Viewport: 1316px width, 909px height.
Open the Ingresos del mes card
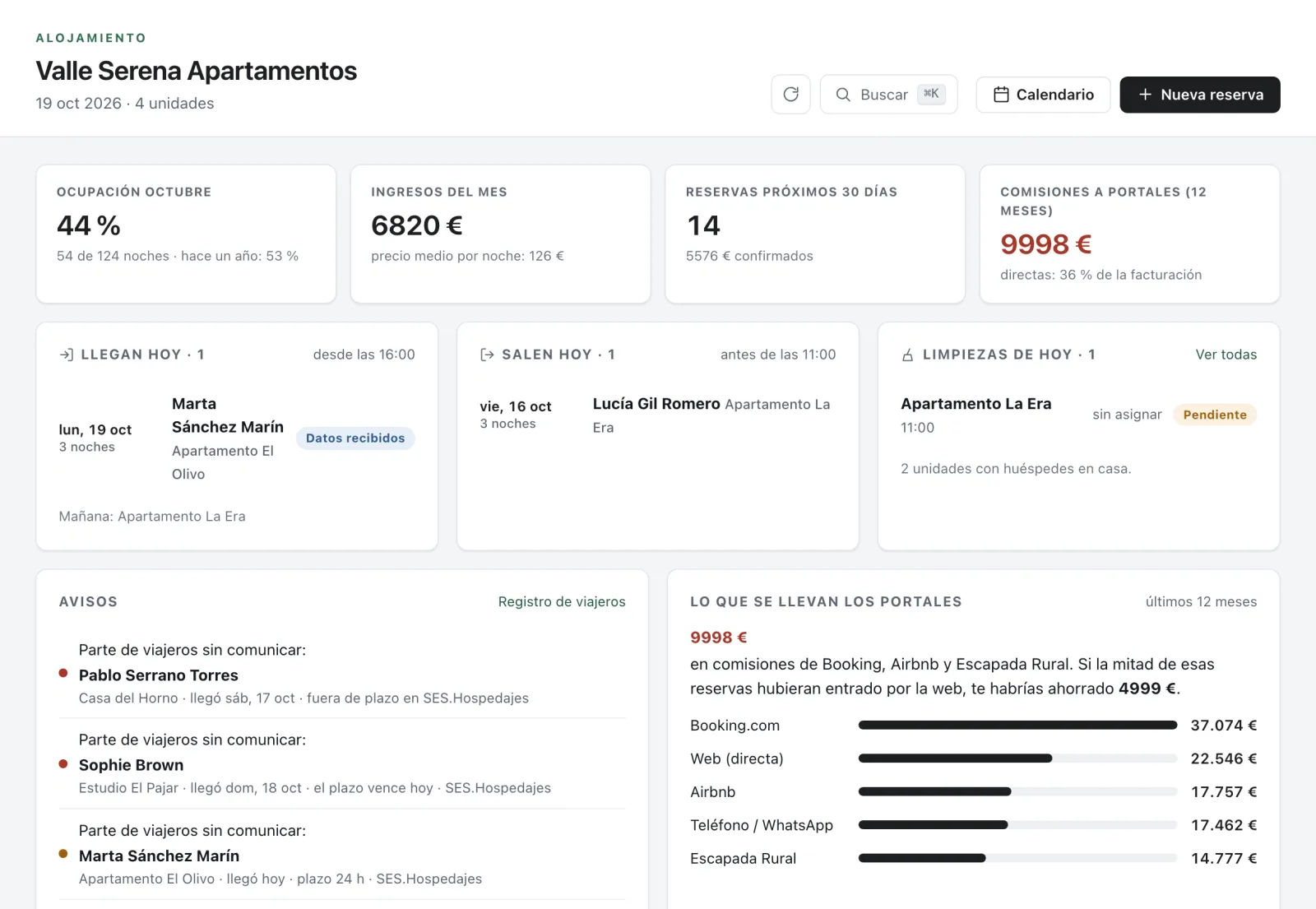500,234
